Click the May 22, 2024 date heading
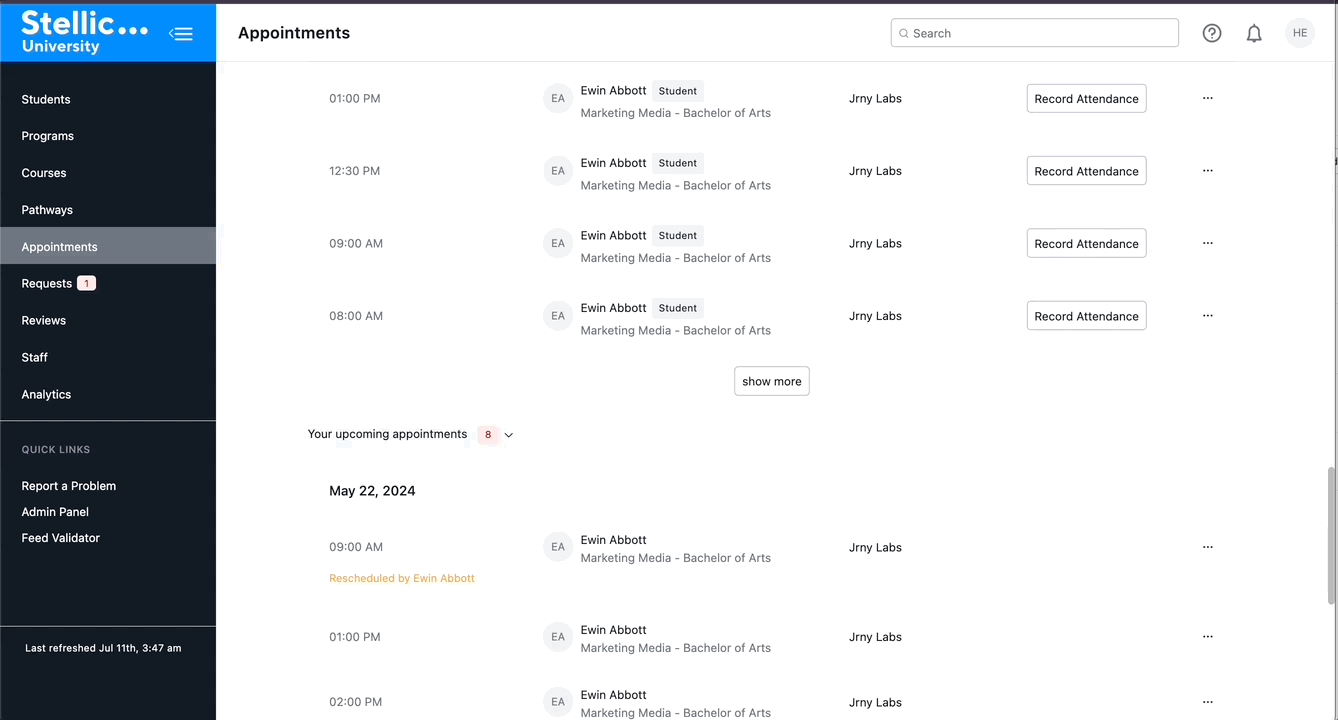Image resolution: width=1338 pixels, height=720 pixels. click(x=372, y=491)
